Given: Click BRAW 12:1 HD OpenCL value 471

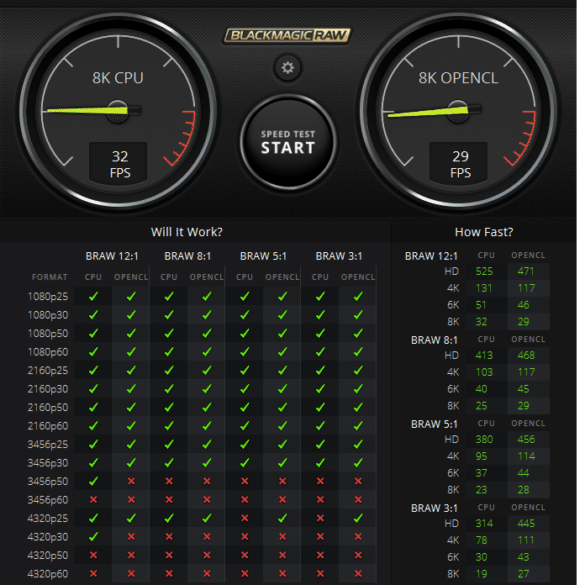Looking at the screenshot, I should coord(526,271).
